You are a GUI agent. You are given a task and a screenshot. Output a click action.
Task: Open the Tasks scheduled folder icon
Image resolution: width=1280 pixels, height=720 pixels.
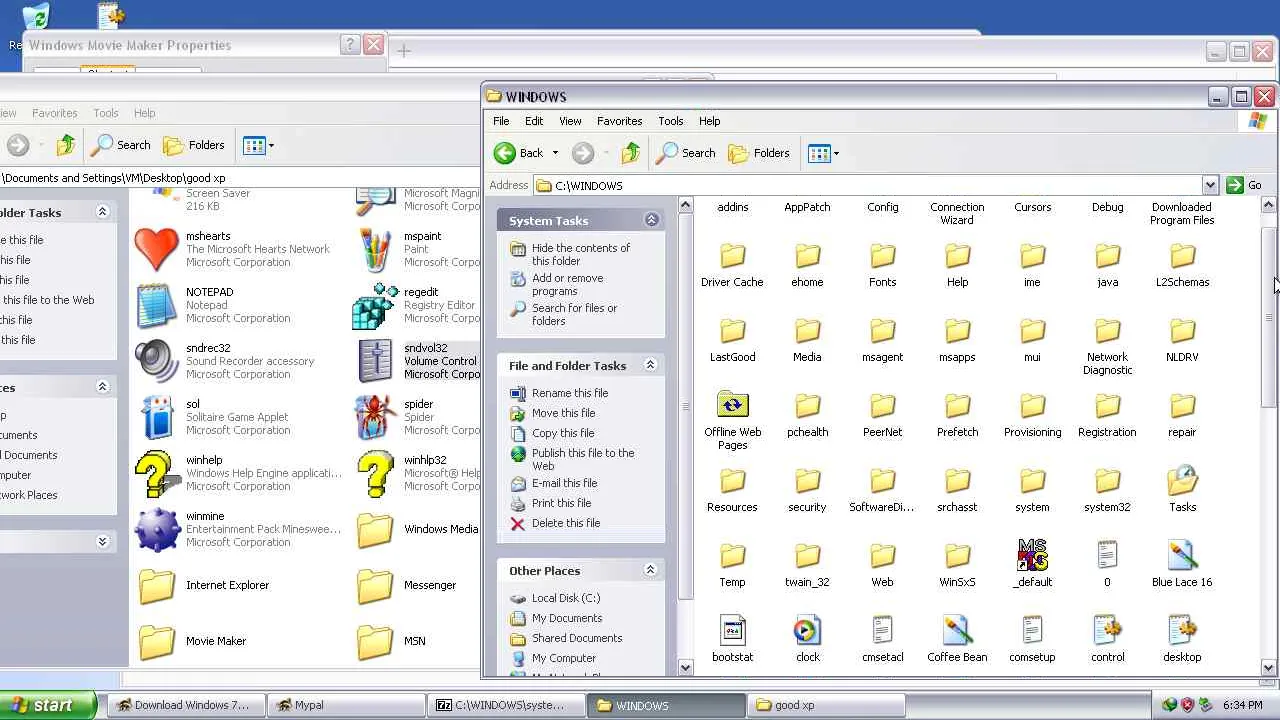coord(1182,481)
